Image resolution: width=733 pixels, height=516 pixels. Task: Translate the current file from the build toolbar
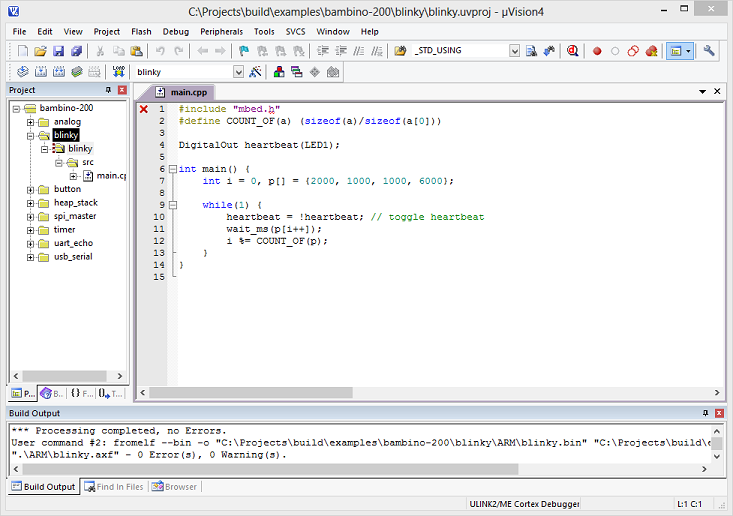(x=22, y=72)
